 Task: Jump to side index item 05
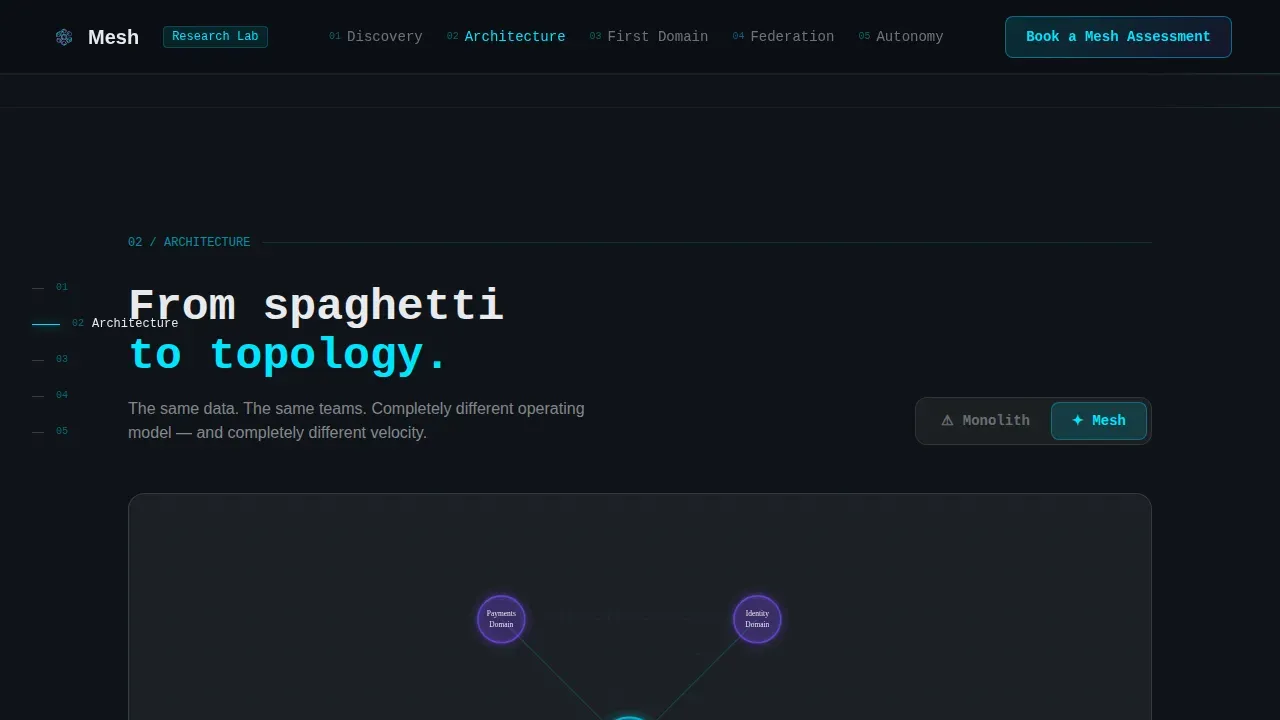(x=50, y=431)
